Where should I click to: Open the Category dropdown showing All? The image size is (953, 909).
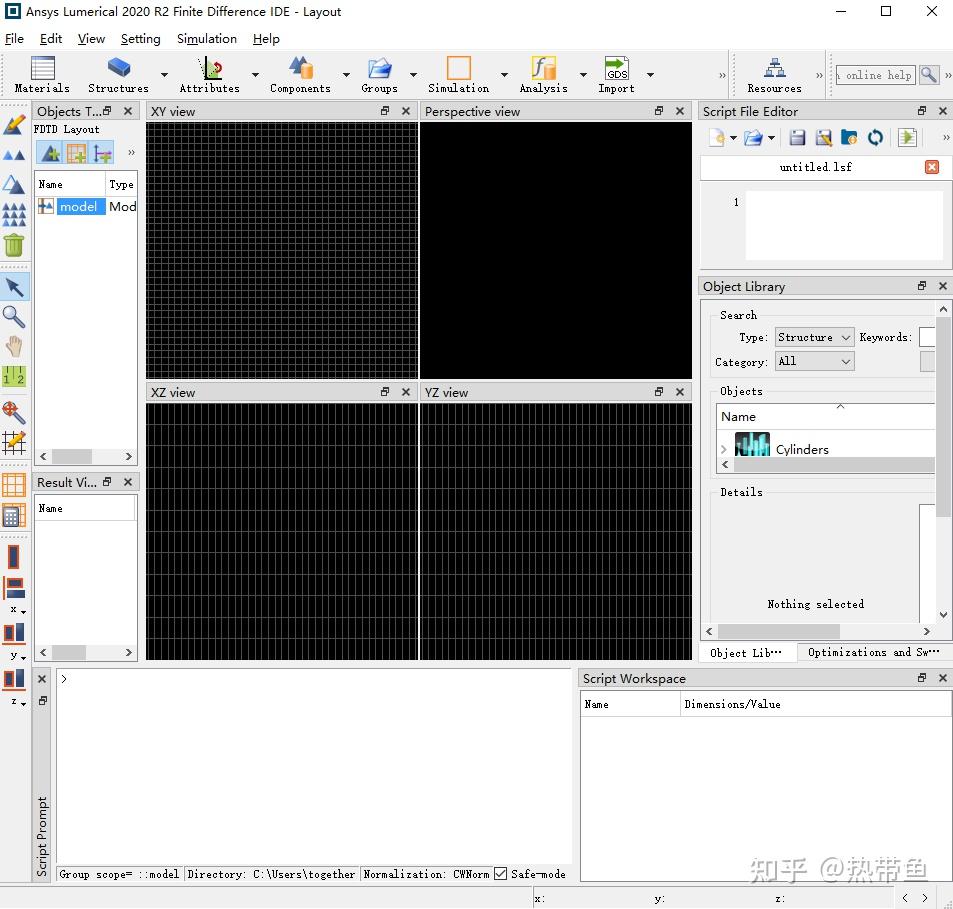tap(813, 361)
